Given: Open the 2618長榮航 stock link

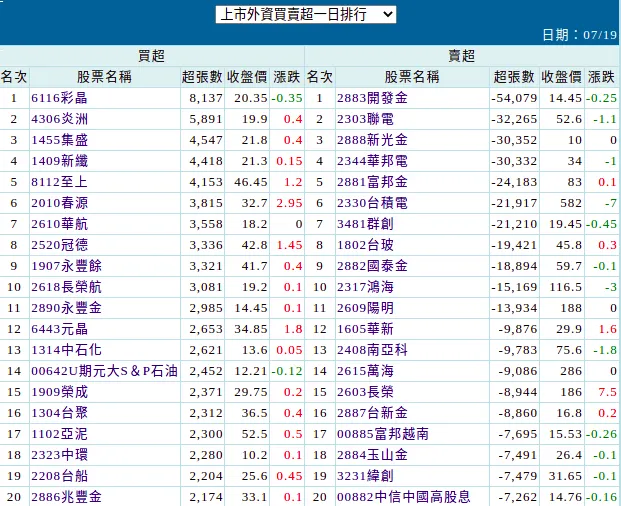Looking at the screenshot, I should tap(67, 287).
